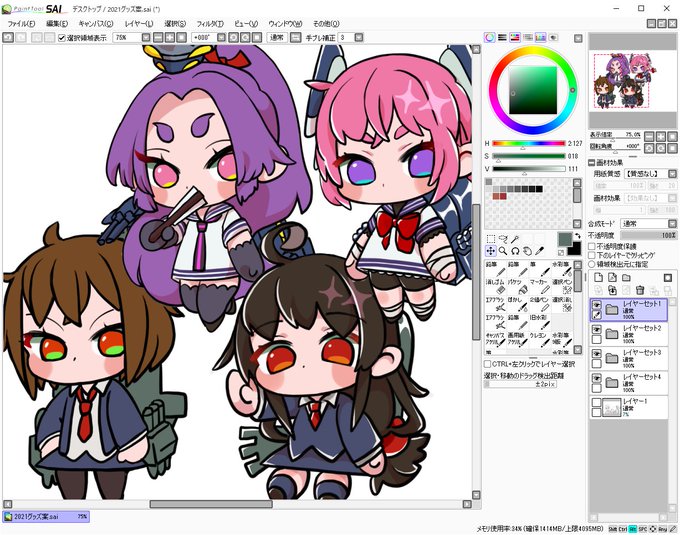
Task: Click the undo arrow in toolbar
Action: 8,38
